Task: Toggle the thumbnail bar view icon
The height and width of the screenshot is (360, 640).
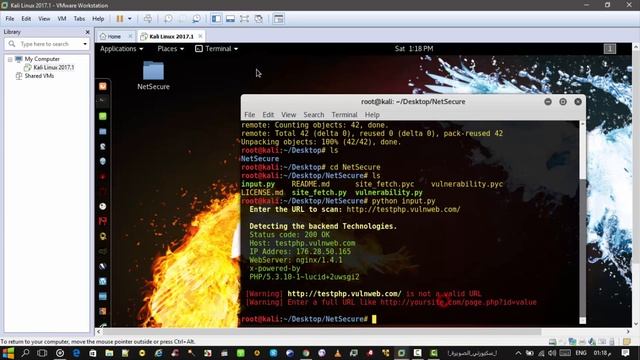Action: point(230,19)
